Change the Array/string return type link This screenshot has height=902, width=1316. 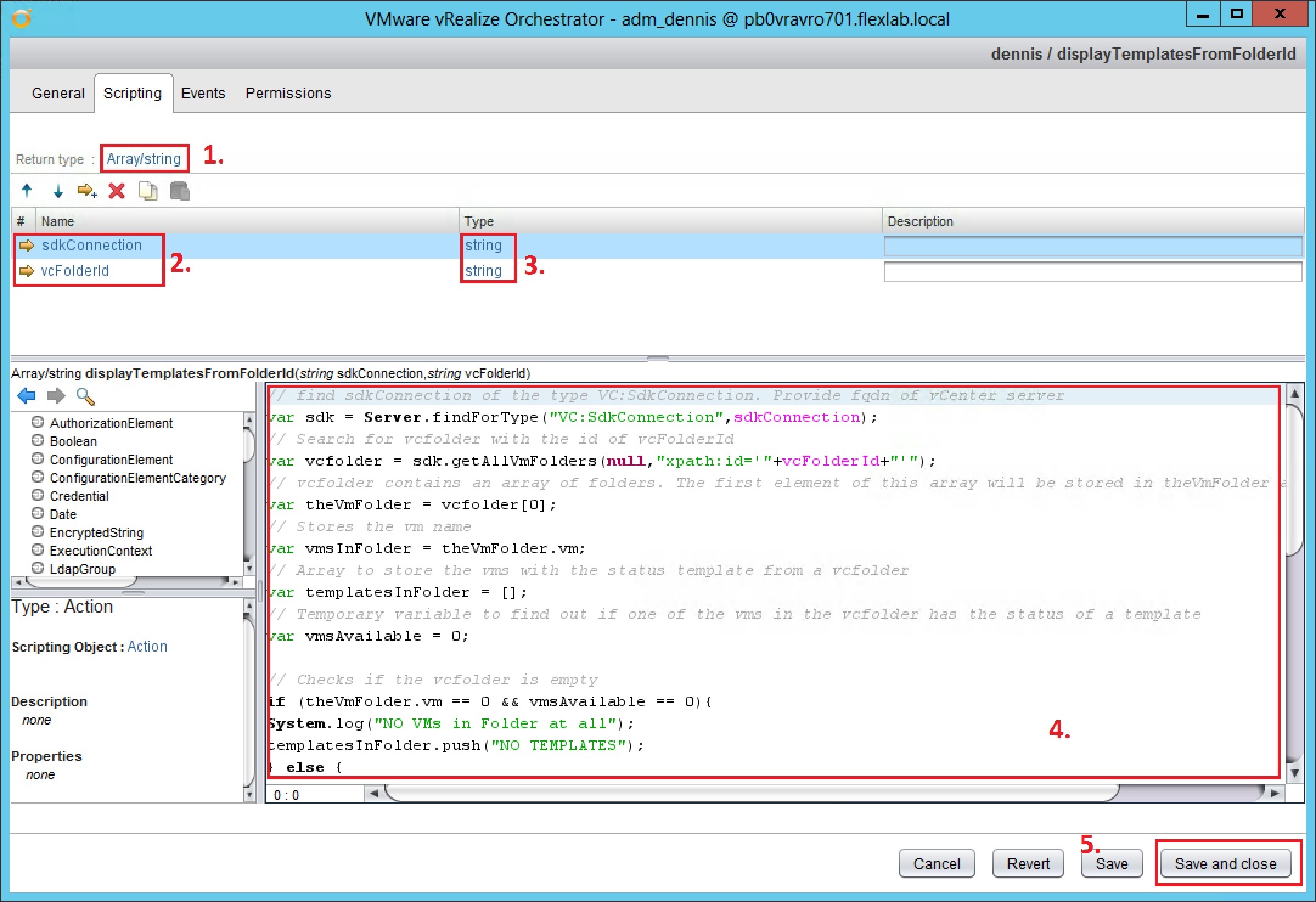144,159
